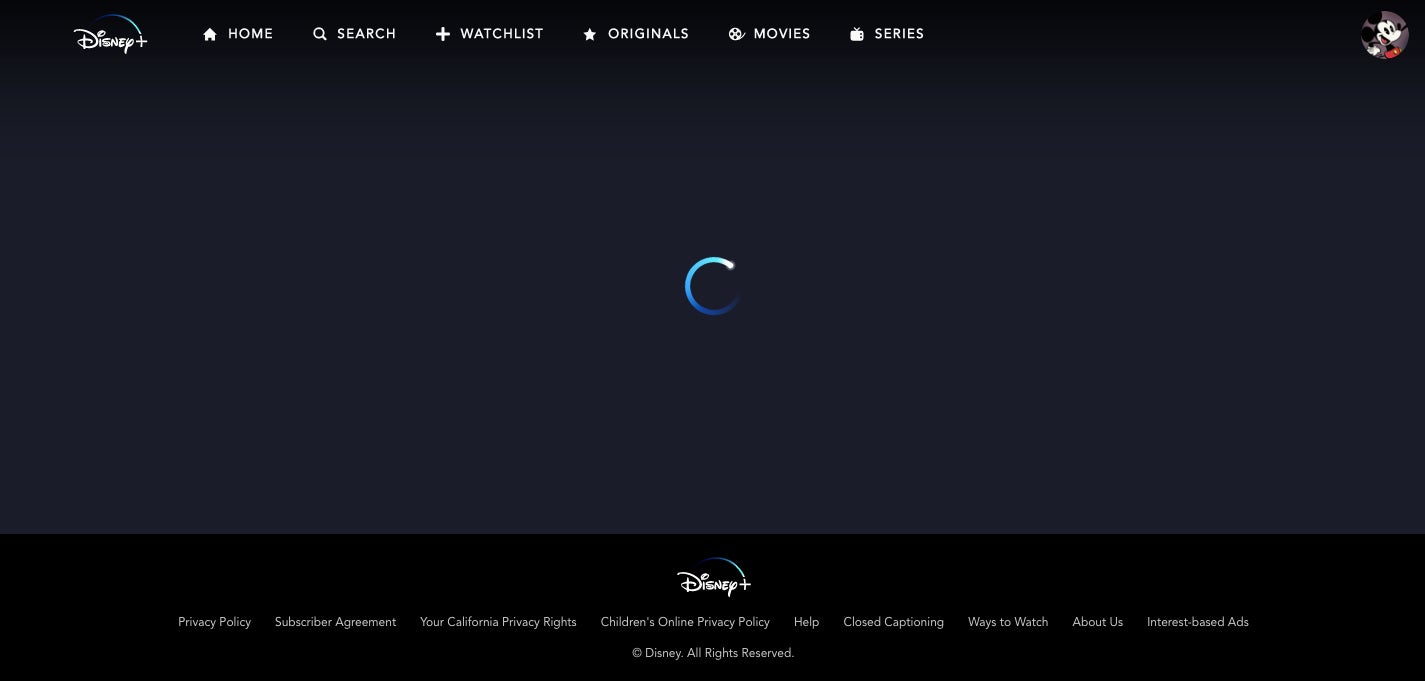Open the Subscriber Agreement link
The width and height of the screenshot is (1425, 681).
click(x=335, y=622)
